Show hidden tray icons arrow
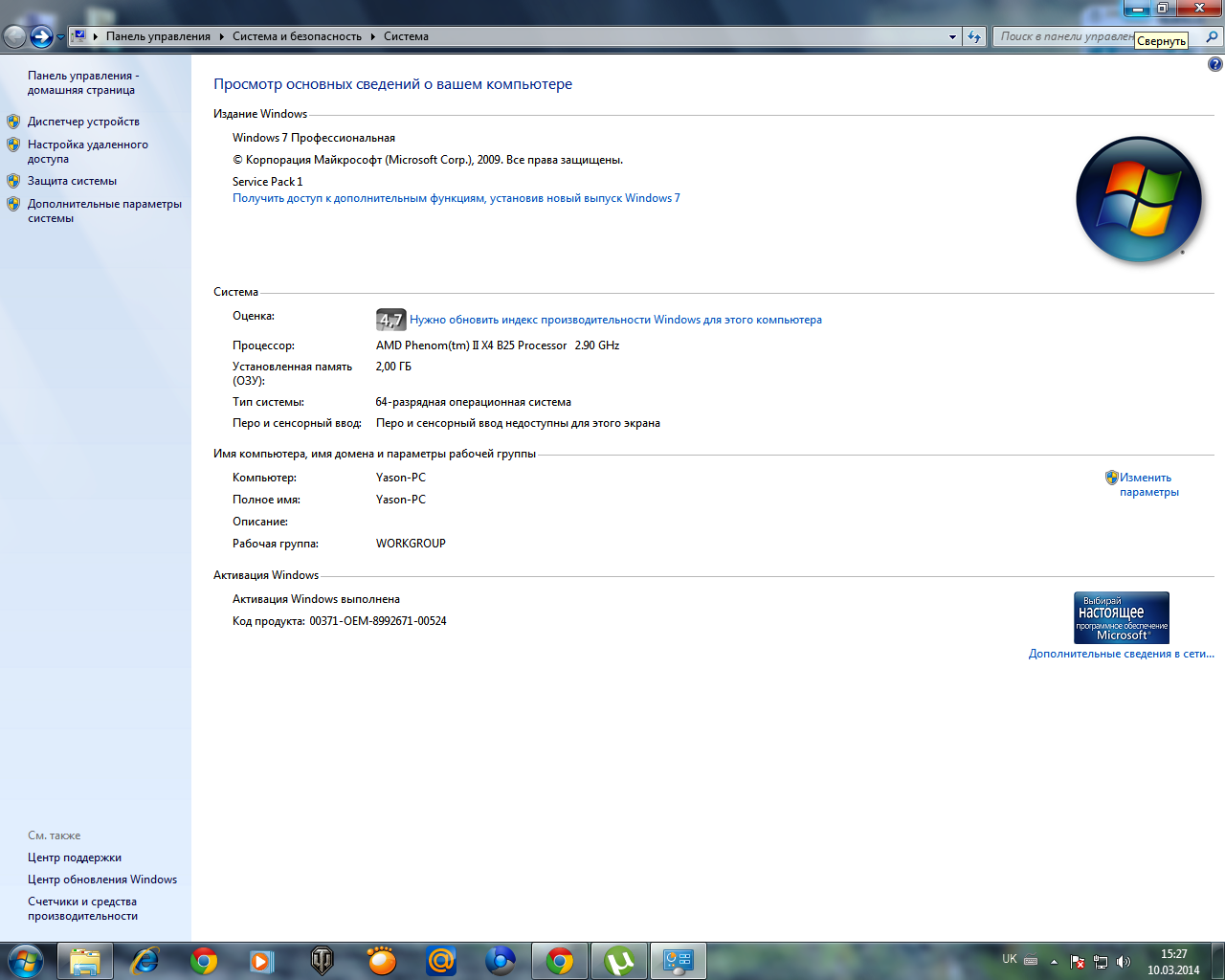 [1054, 962]
